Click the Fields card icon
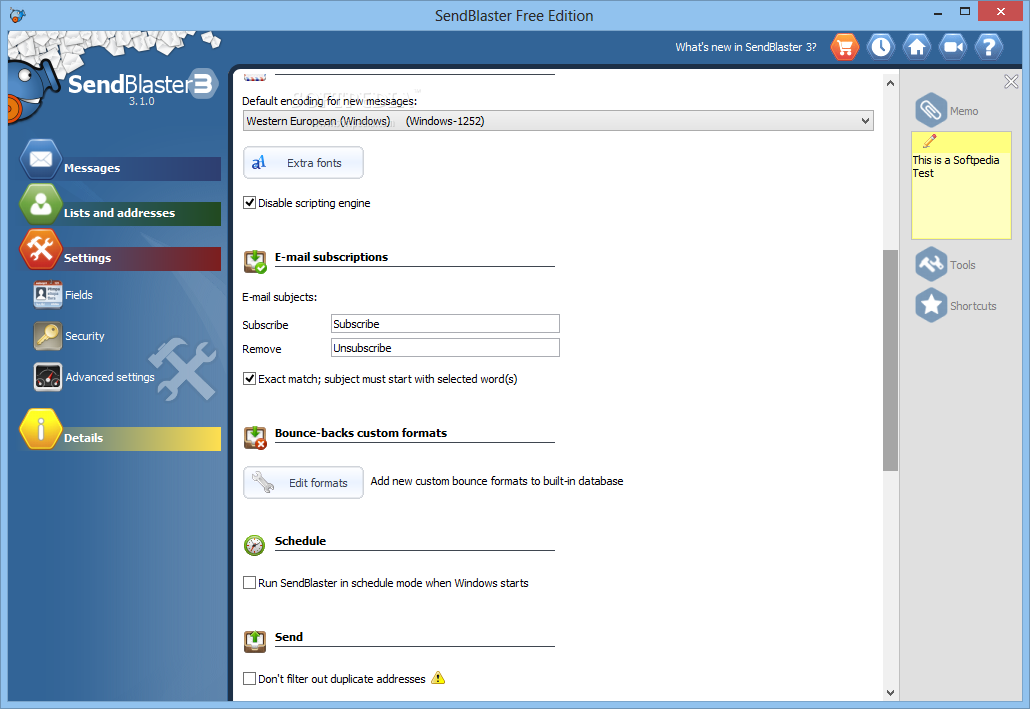Screen dimensions: 1030x709 point(48,294)
